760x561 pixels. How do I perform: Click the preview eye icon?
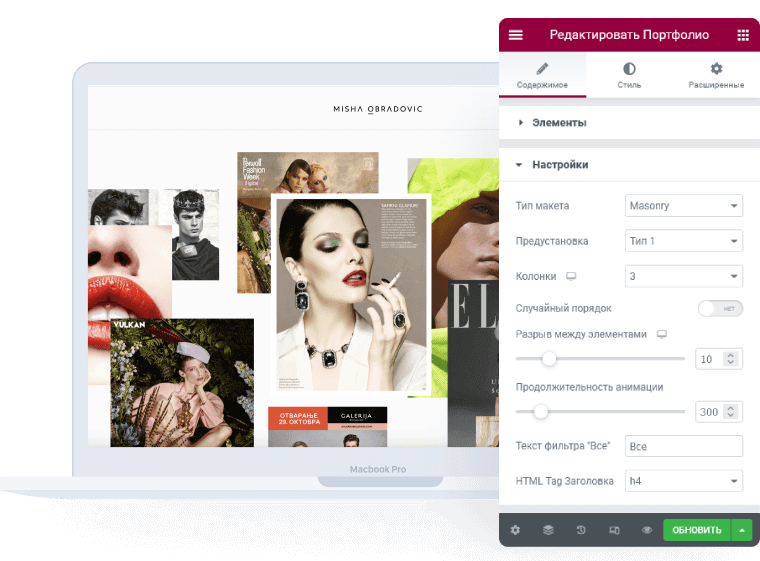647,530
